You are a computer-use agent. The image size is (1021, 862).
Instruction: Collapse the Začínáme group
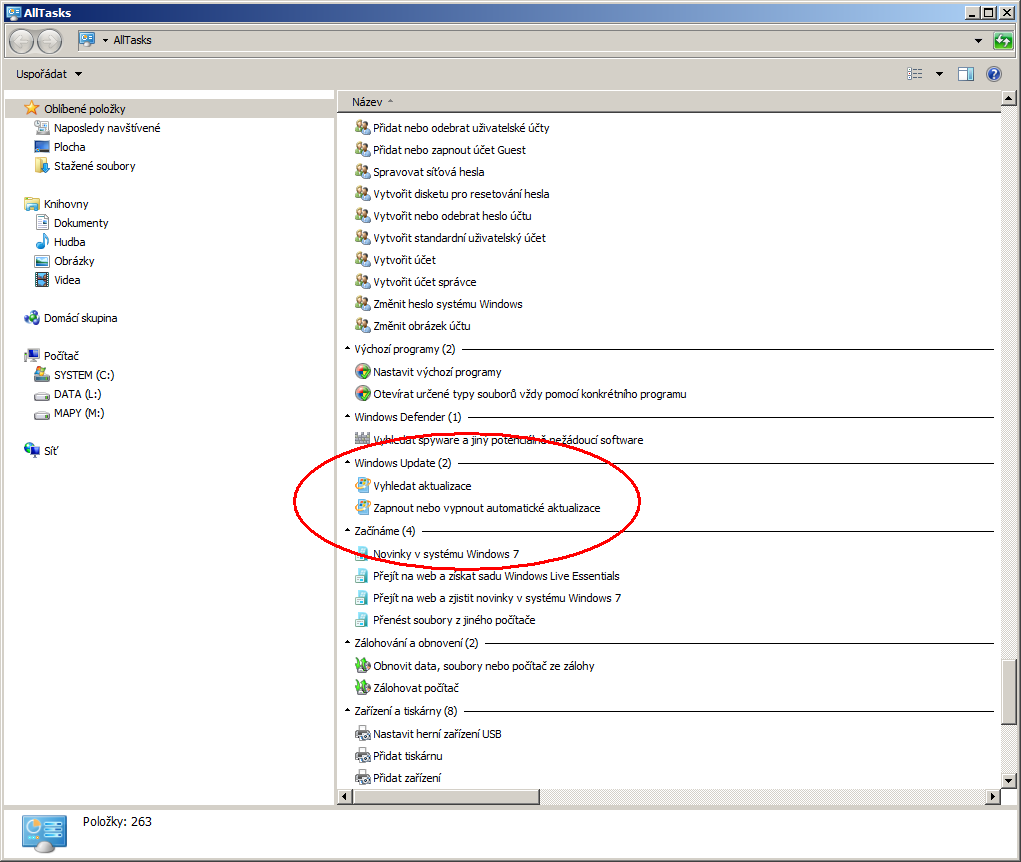pyautogui.click(x=348, y=531)
